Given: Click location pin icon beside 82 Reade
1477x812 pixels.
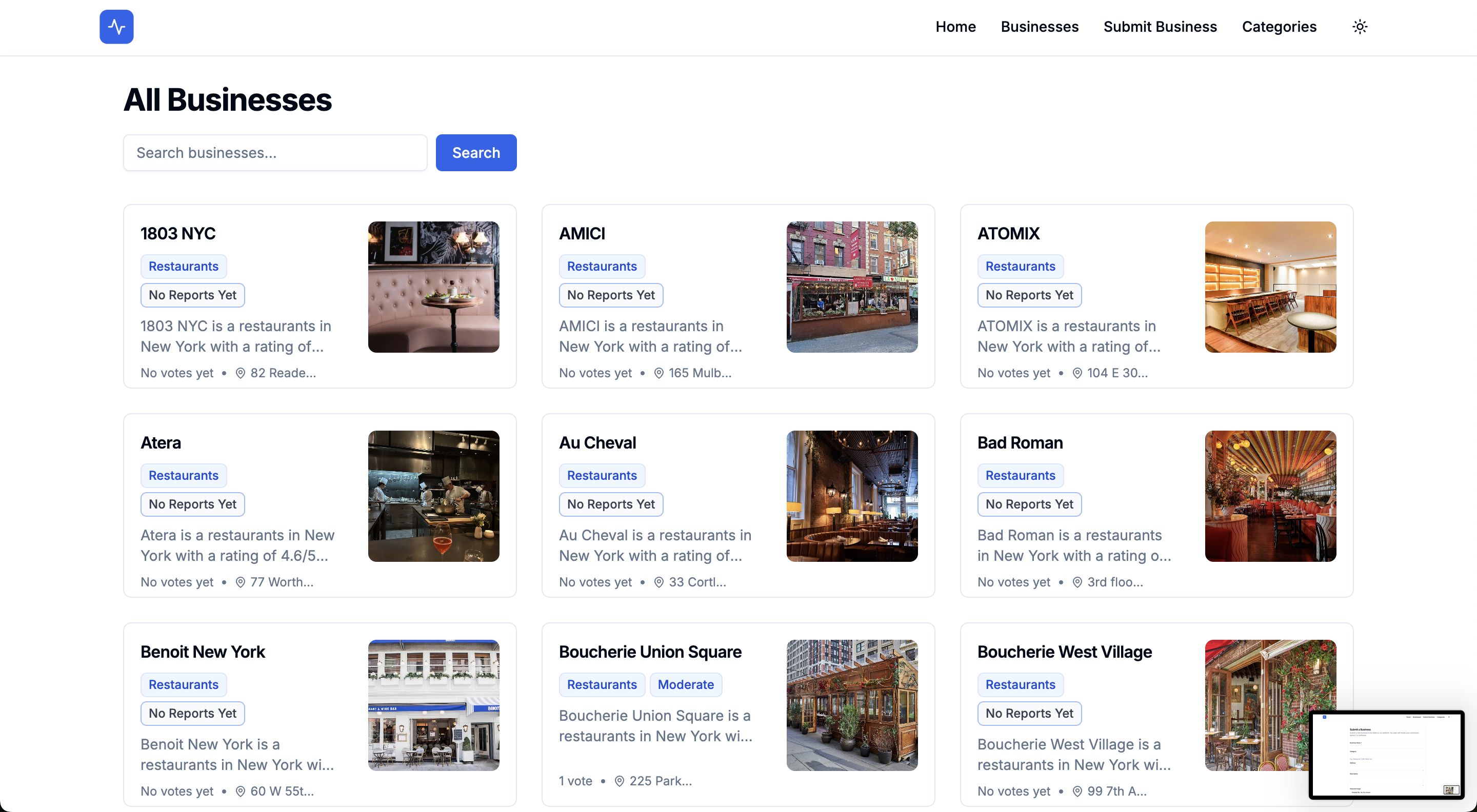Looking at the screenshot, I should (241, 374).
